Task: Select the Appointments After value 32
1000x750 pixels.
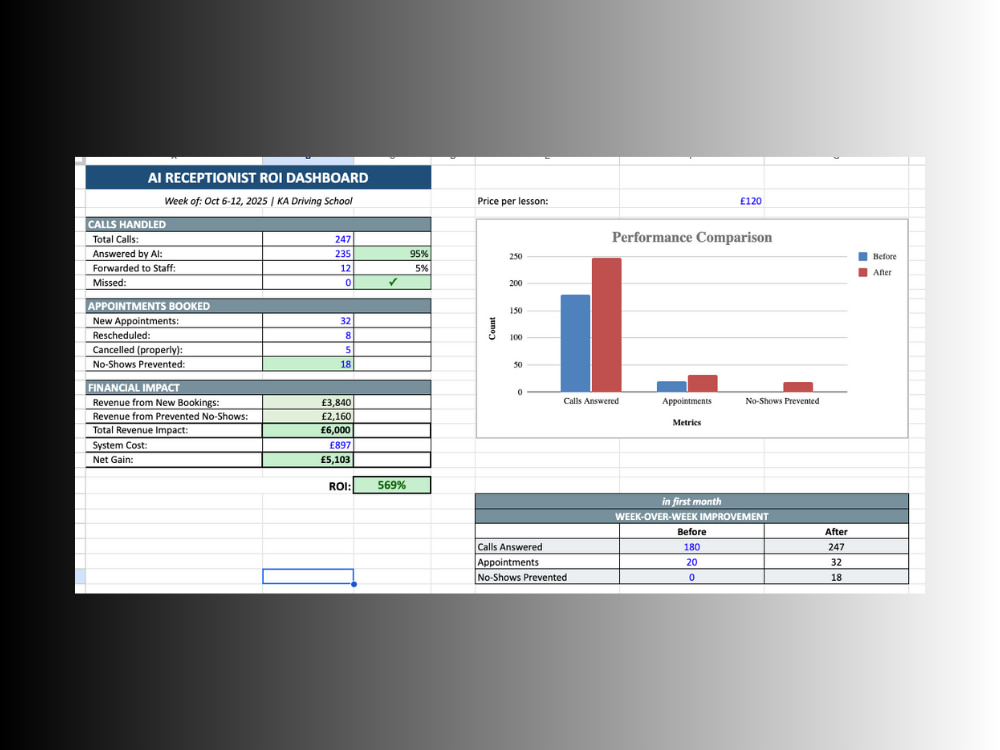Action: (x=836, y=562)
